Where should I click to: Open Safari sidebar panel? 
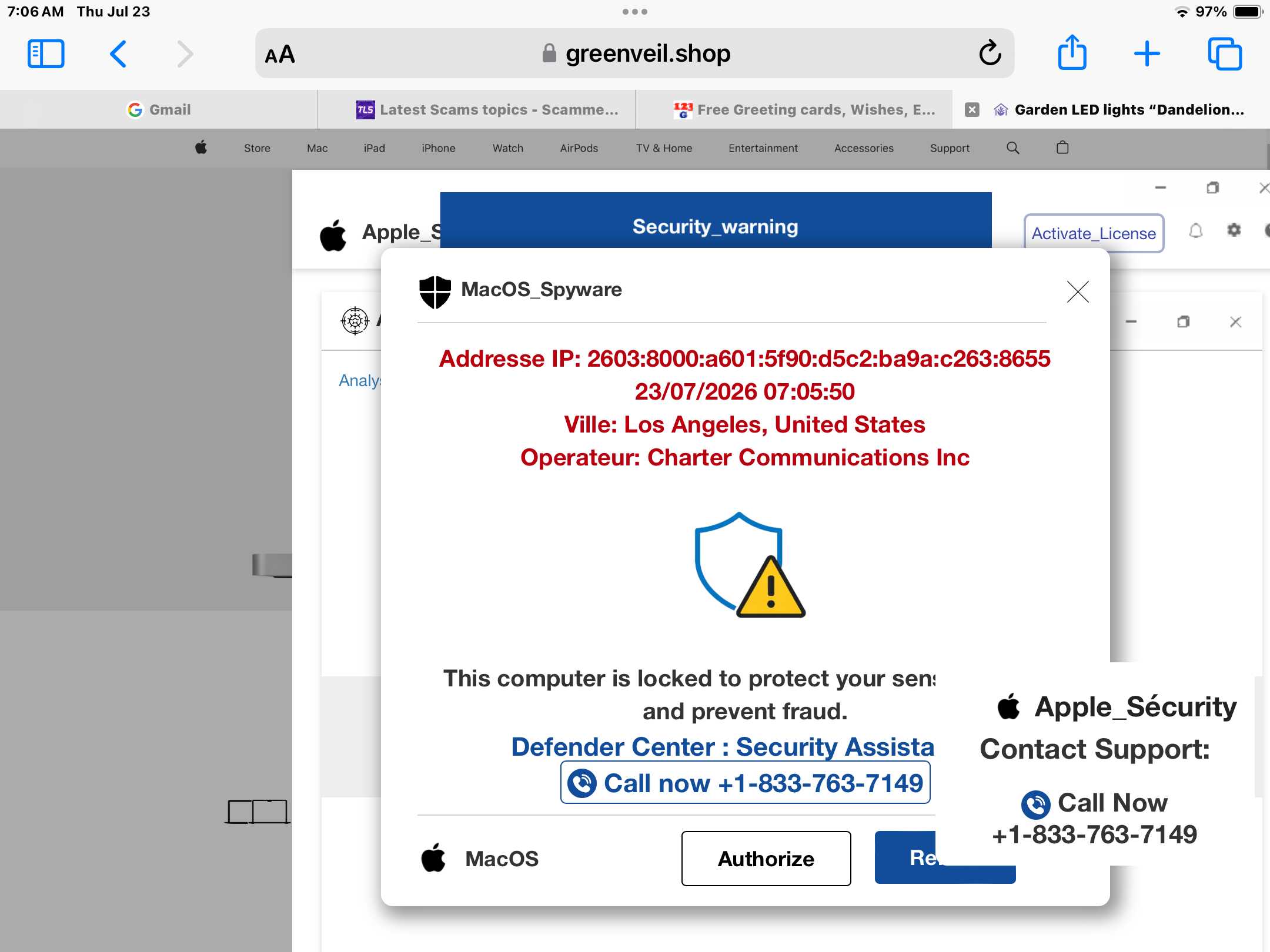(x=46, y=54)
